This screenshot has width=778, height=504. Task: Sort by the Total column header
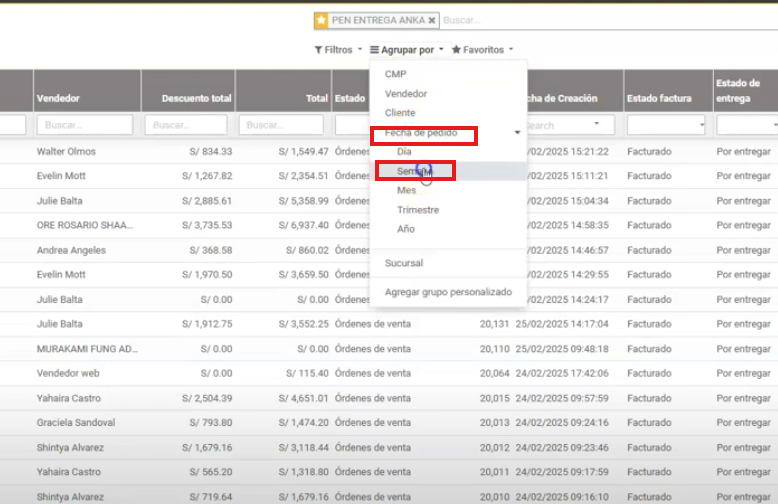[316, 98]
